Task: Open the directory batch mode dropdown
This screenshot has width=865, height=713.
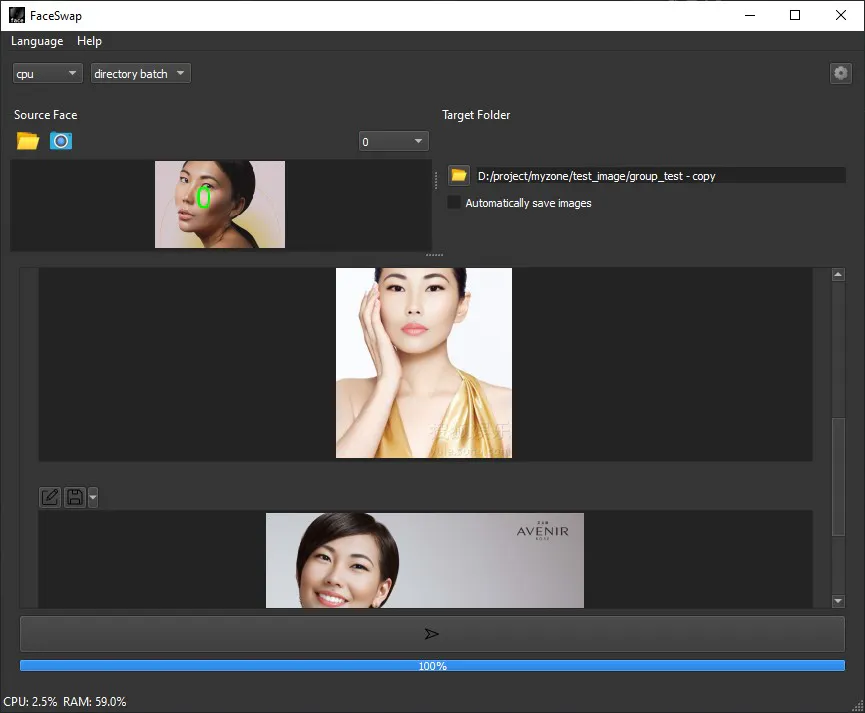Action: (141, 73)
